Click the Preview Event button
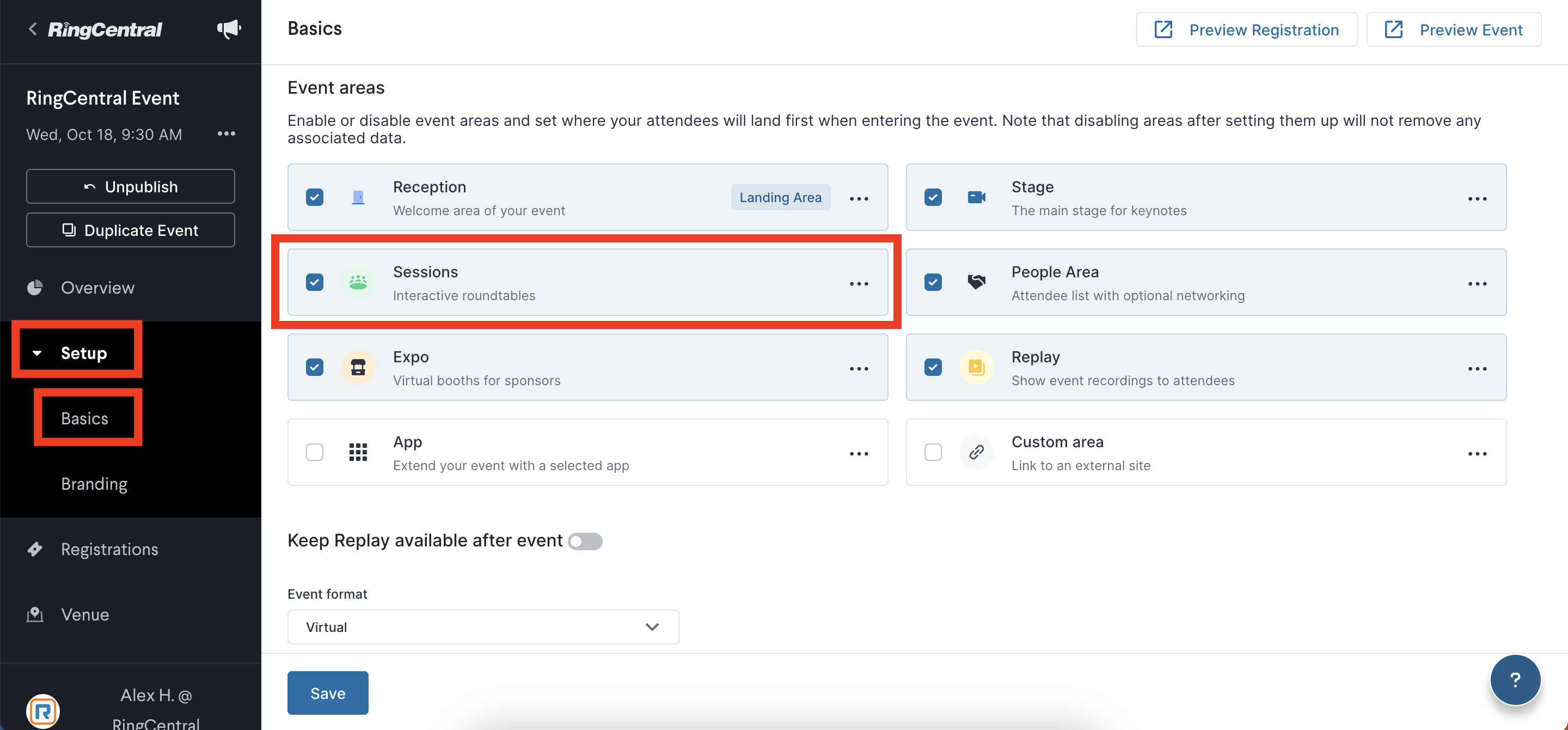Image resolution: width=1568 pixels, height=730 pixels. click(1454, 29)
